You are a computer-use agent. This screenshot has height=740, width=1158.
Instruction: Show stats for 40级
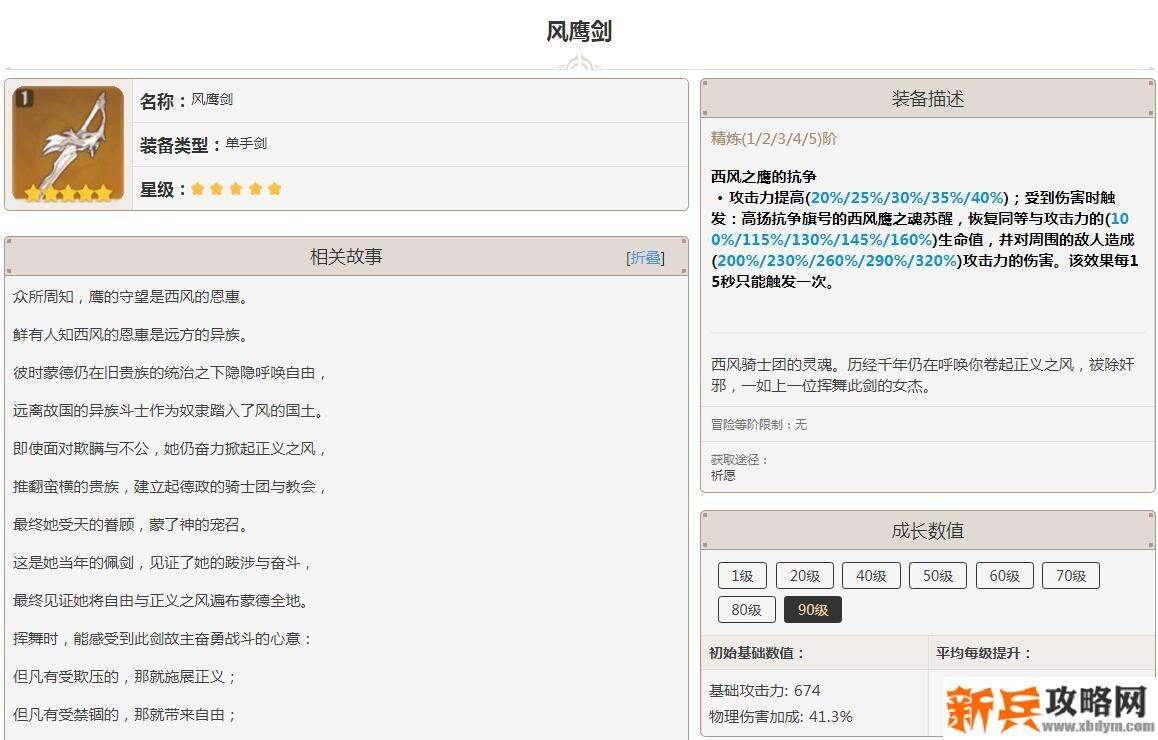(871, 576)
